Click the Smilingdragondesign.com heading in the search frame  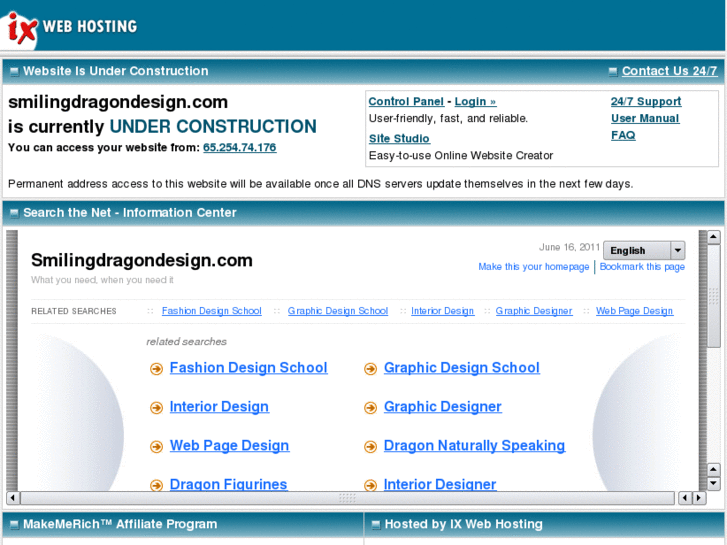point(142,261)
